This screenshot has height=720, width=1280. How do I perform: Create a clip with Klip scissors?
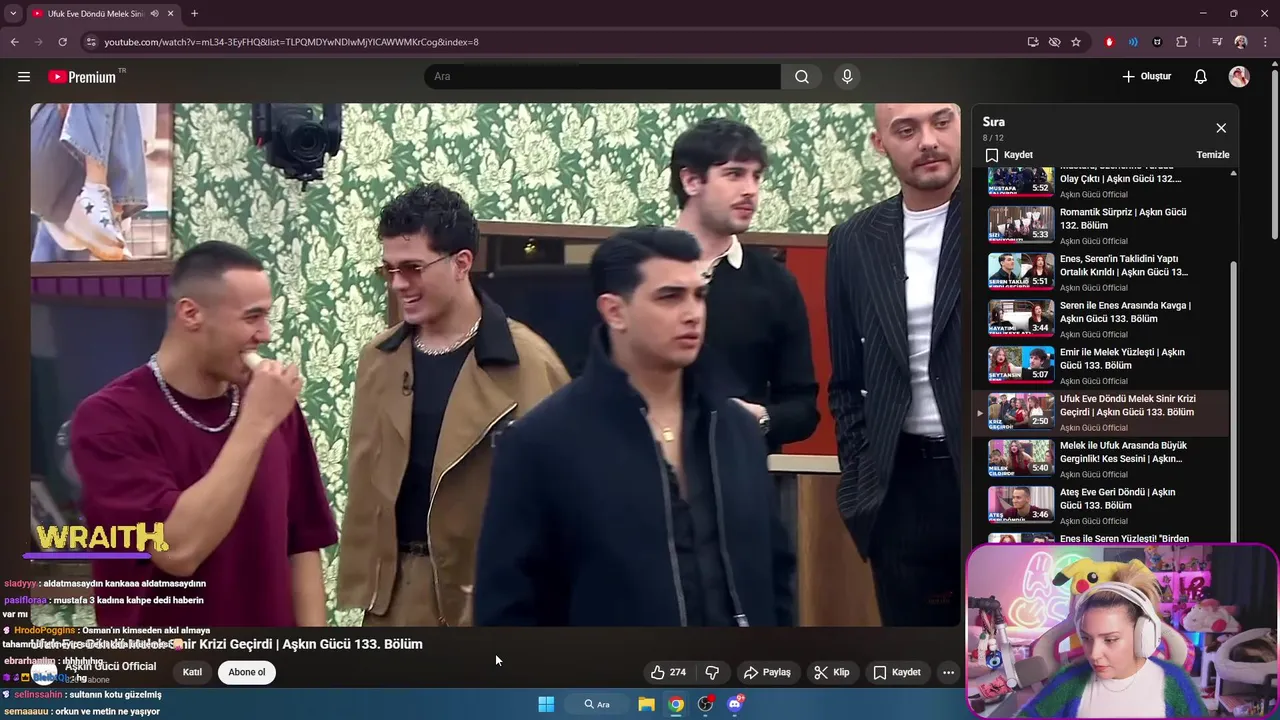[x=831, y=672]
